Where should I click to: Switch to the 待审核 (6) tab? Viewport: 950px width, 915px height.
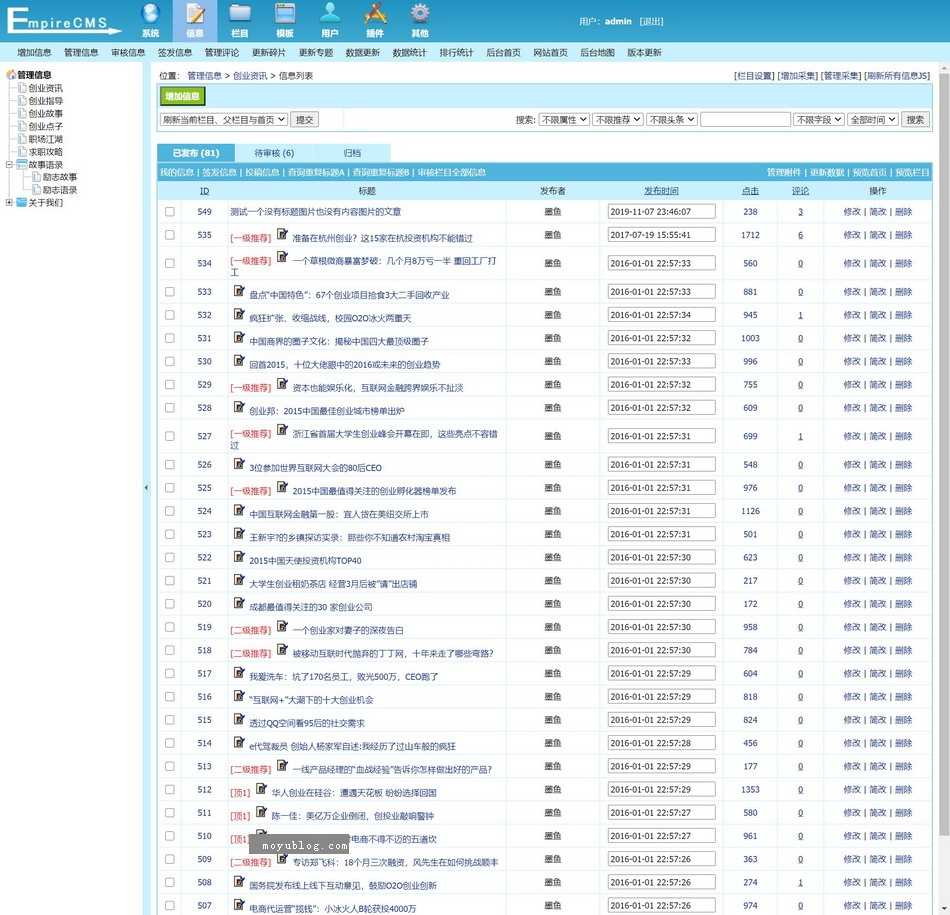point(274,153)
